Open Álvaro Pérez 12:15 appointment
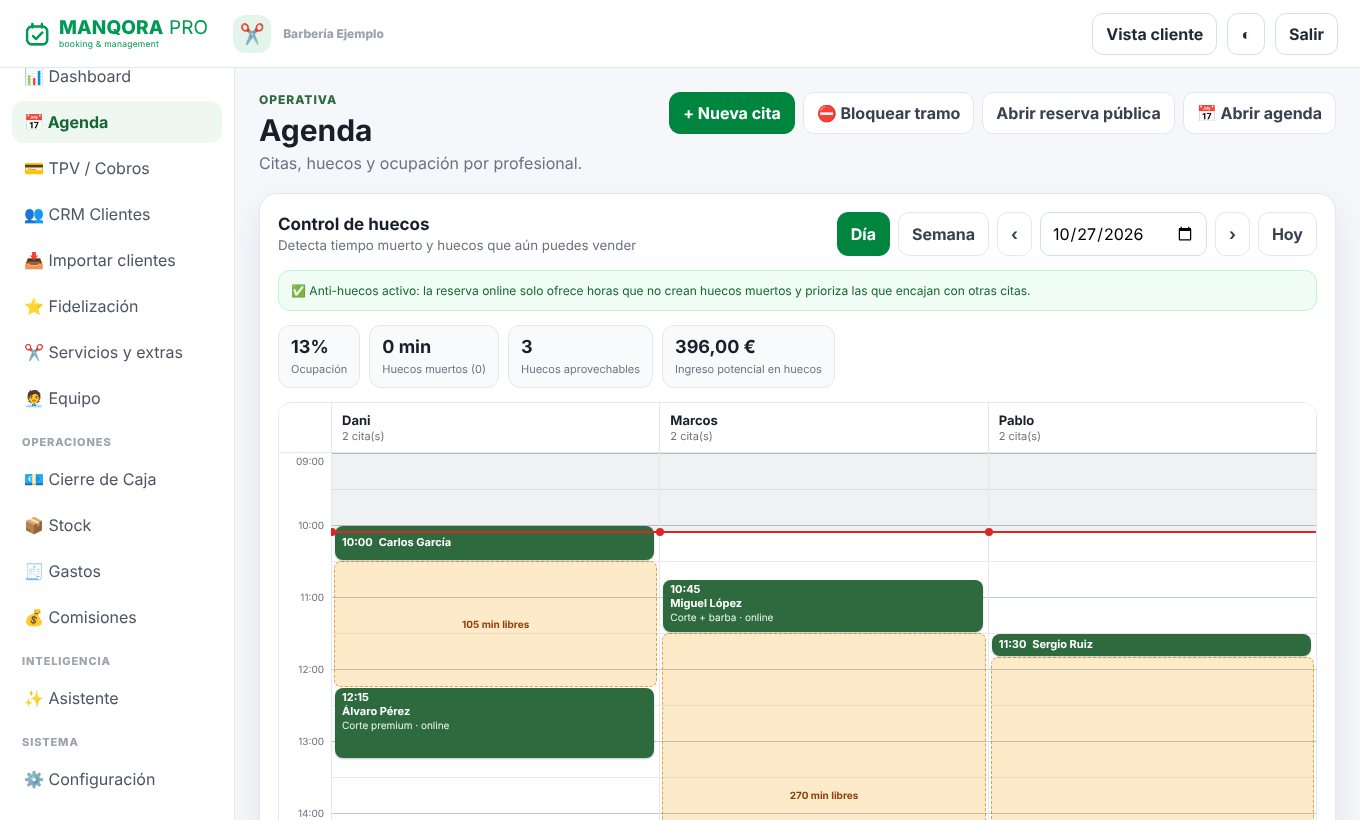Image resolution: width=1360 pixels, height=820 pixels. (494, 723)
